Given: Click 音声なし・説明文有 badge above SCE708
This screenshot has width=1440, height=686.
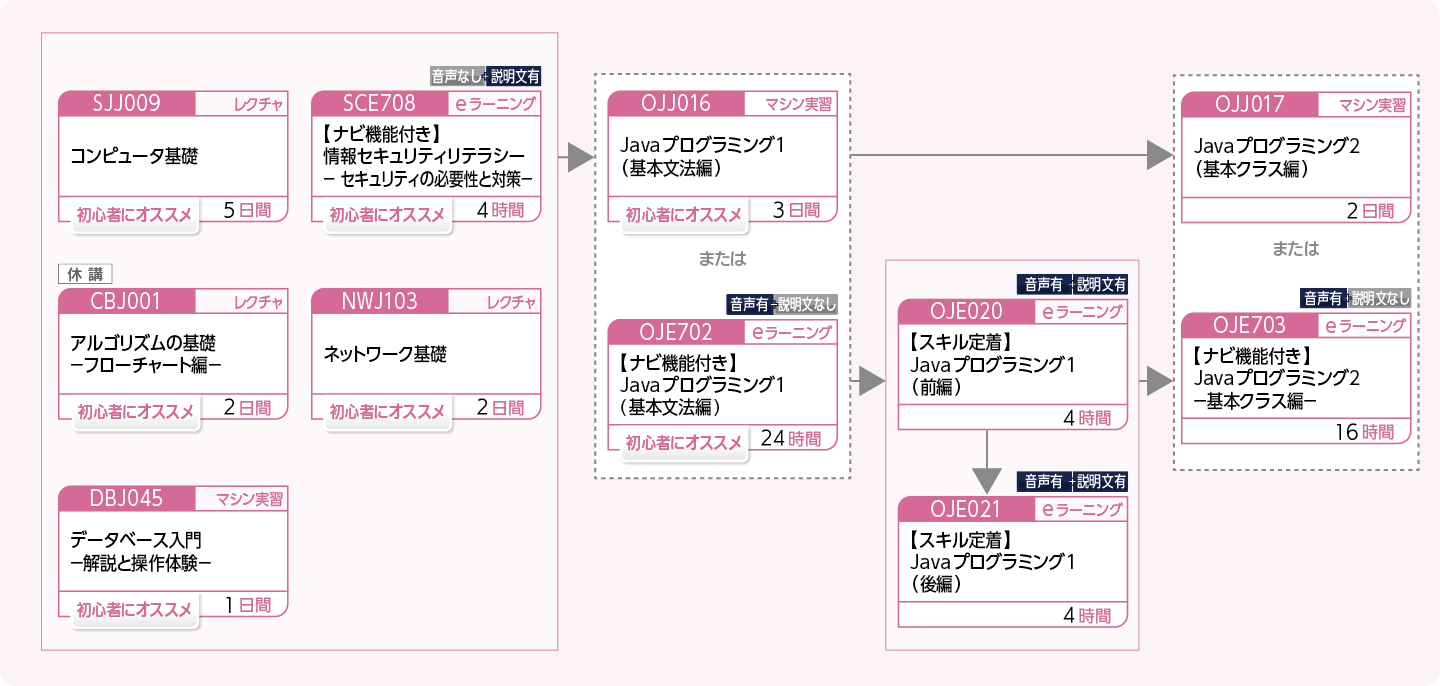Looking at the screenshot, I should tap(485, 76).
